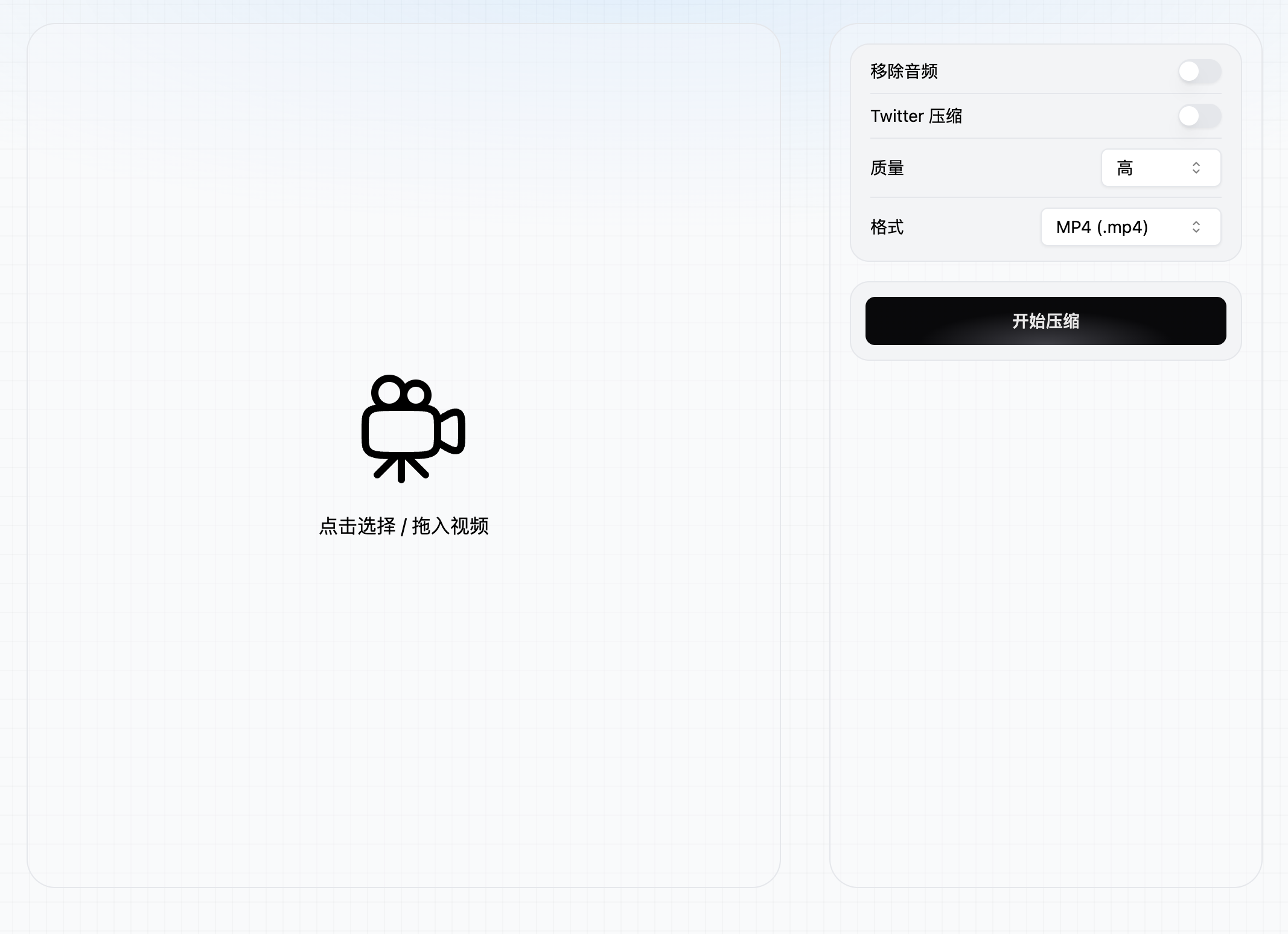
Task: Click the Twitter 压缩 label
Action: point(916,116)
